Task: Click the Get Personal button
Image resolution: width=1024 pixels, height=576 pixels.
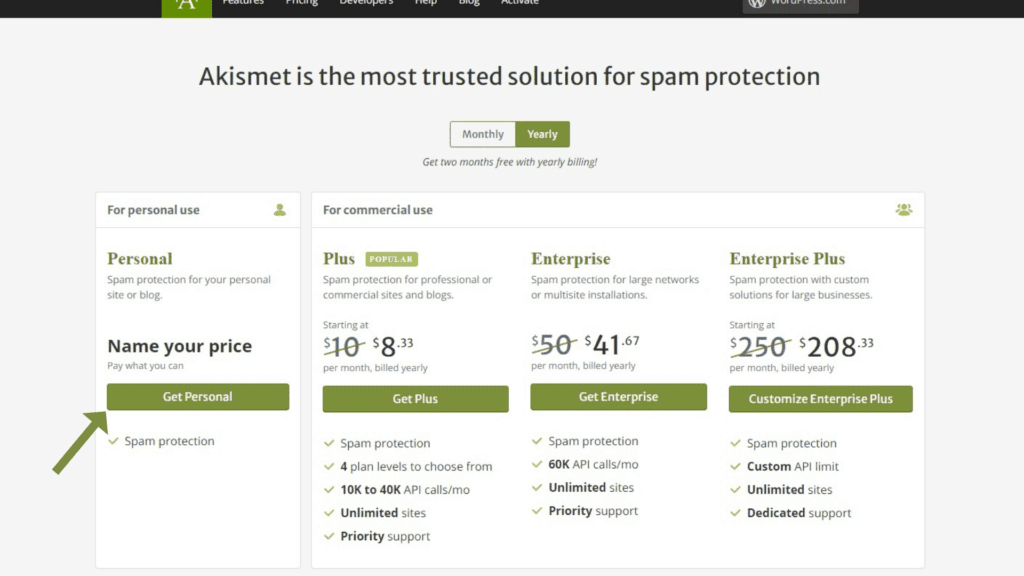Action: 198,397
